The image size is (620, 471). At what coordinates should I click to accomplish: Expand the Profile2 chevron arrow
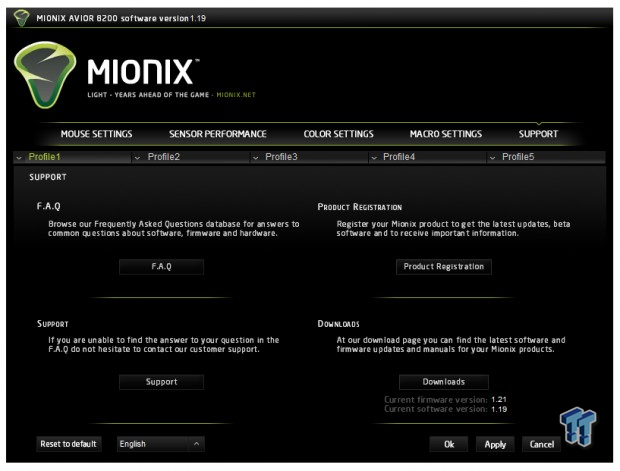(x=137, y=158)
